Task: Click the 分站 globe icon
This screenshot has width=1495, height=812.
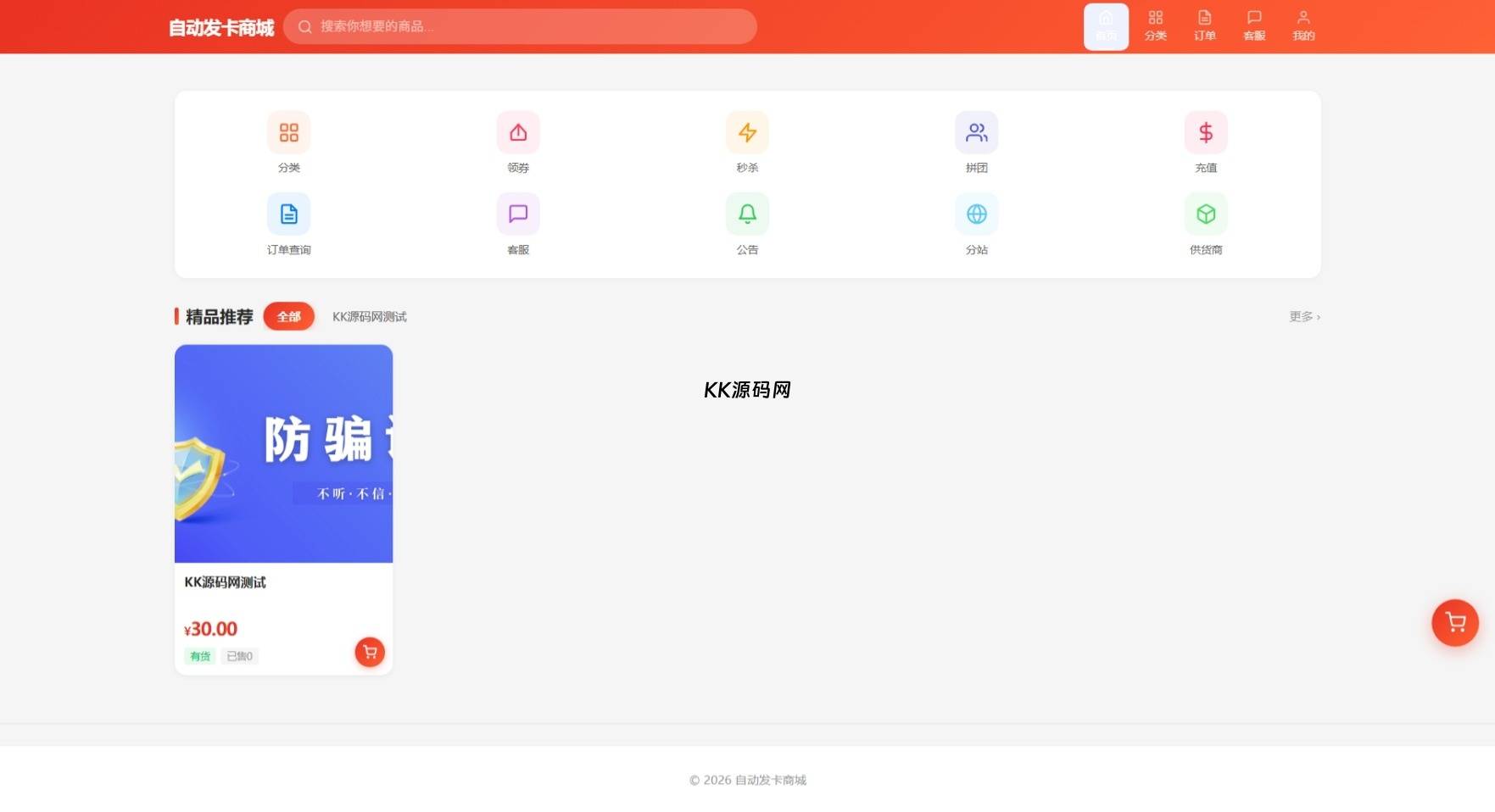Action: point(976,214)
